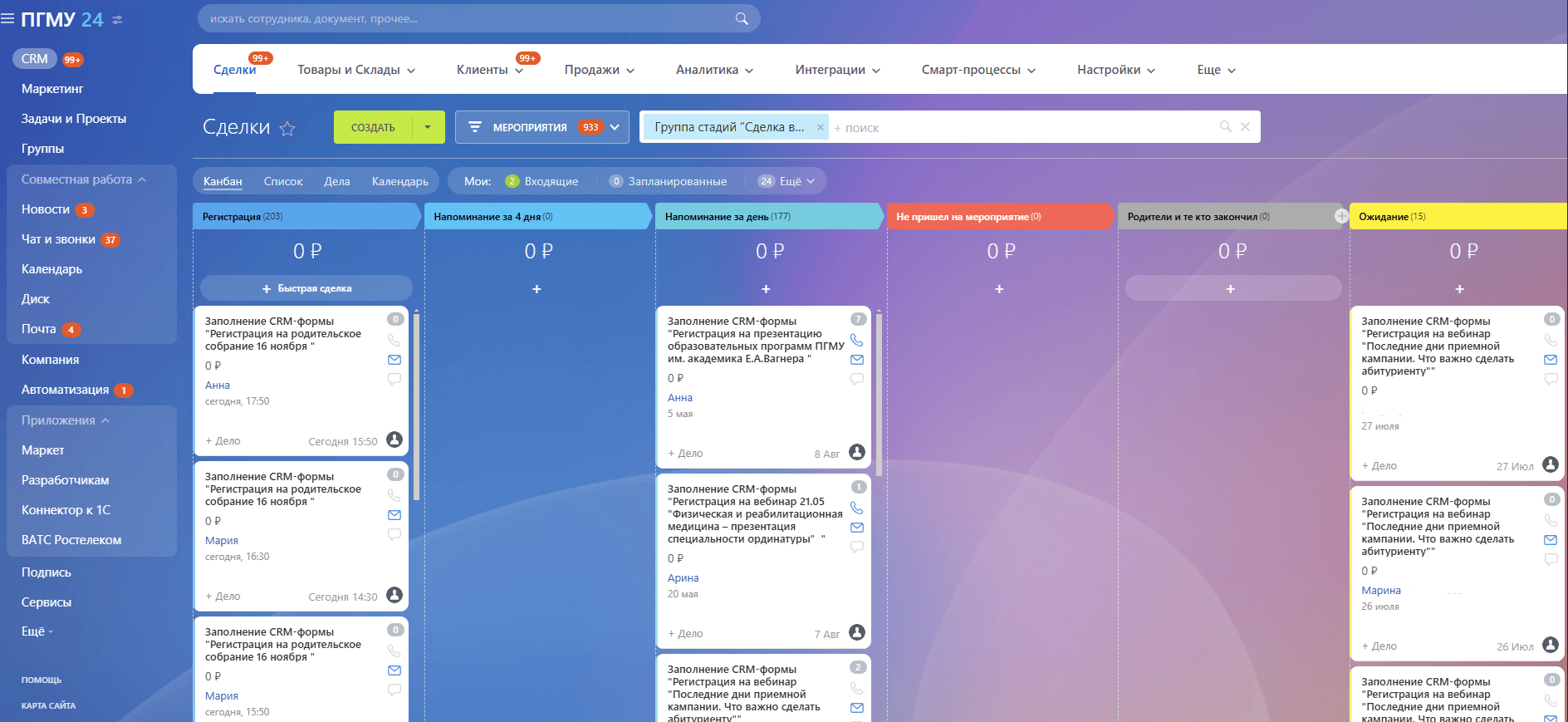Call contact on Анна card dated 5 мая
Image resolution: width=1568 pixels, height=722 pixels.
click(857, 340)
